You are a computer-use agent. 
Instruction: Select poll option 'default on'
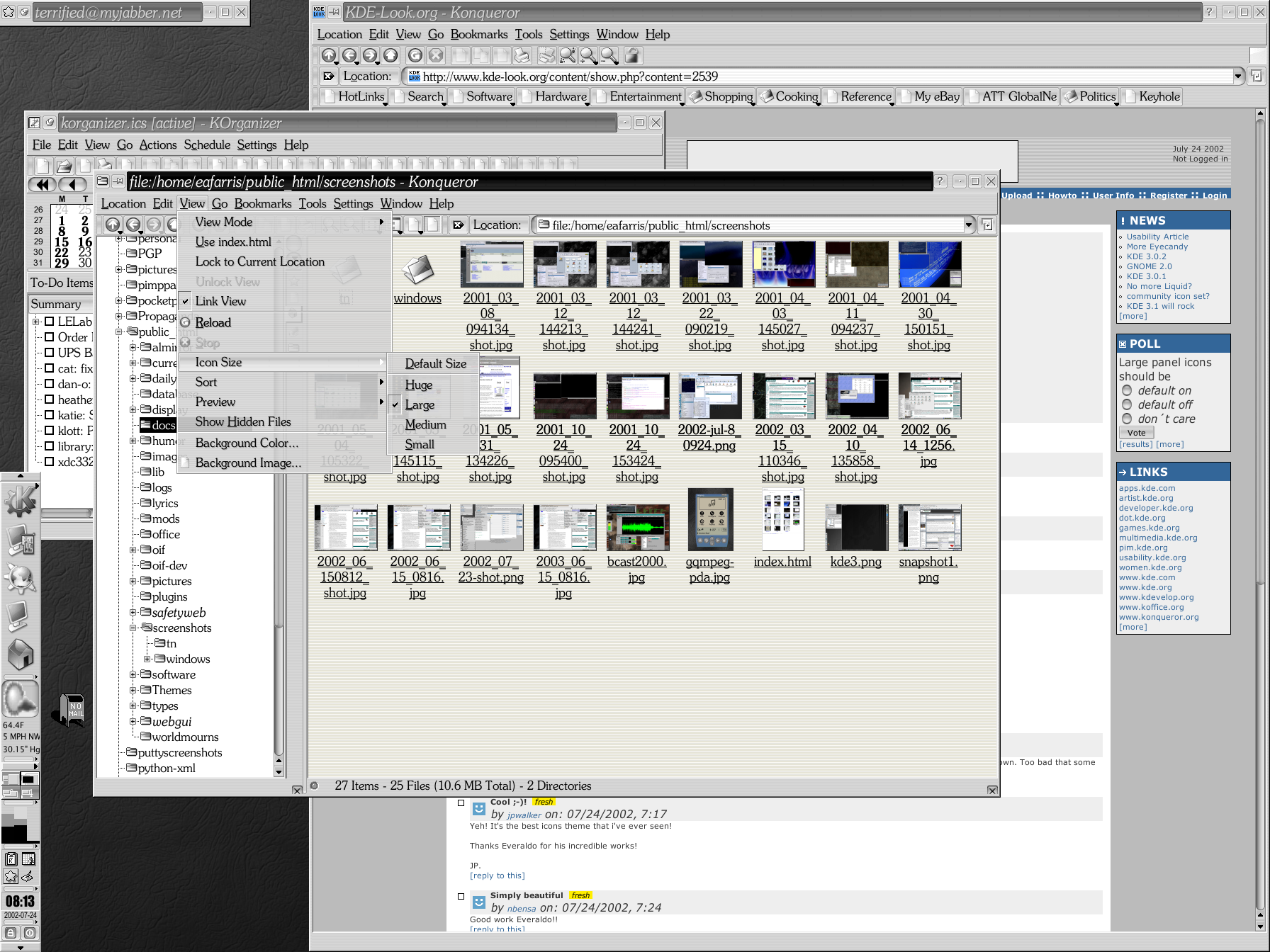click(x=1127, y=390)
